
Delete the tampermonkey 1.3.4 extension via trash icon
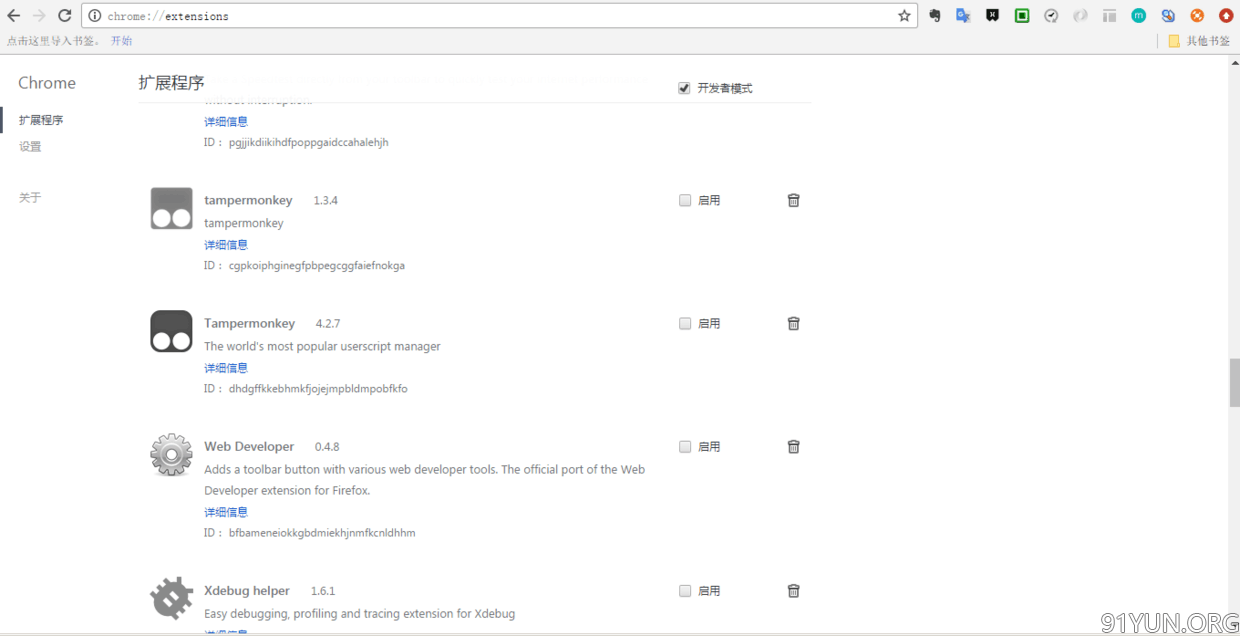pos(793,200)
